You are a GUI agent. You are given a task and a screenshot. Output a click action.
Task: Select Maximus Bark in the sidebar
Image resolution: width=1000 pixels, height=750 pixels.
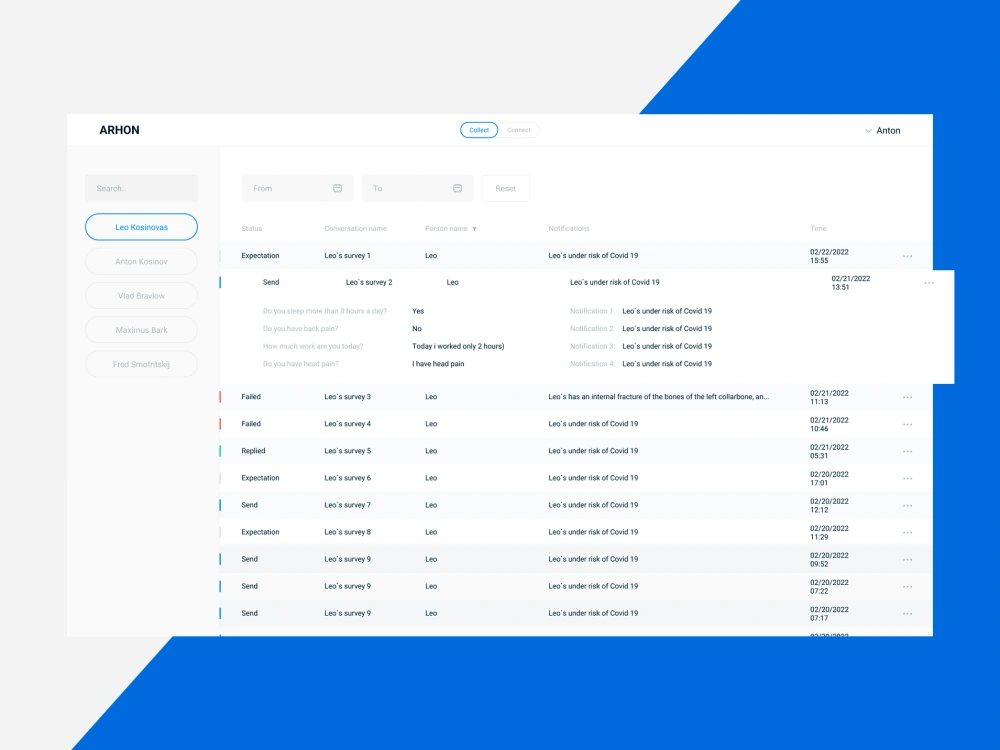[142, 330]
